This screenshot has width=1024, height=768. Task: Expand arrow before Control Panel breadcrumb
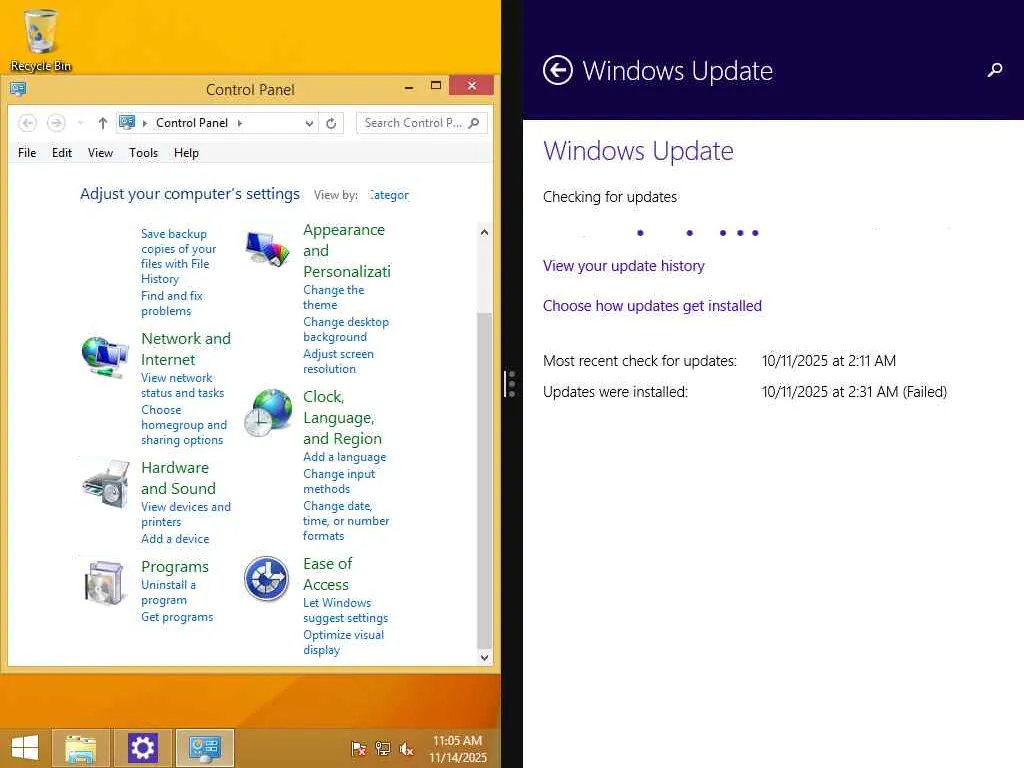click(x=144, y=123)
